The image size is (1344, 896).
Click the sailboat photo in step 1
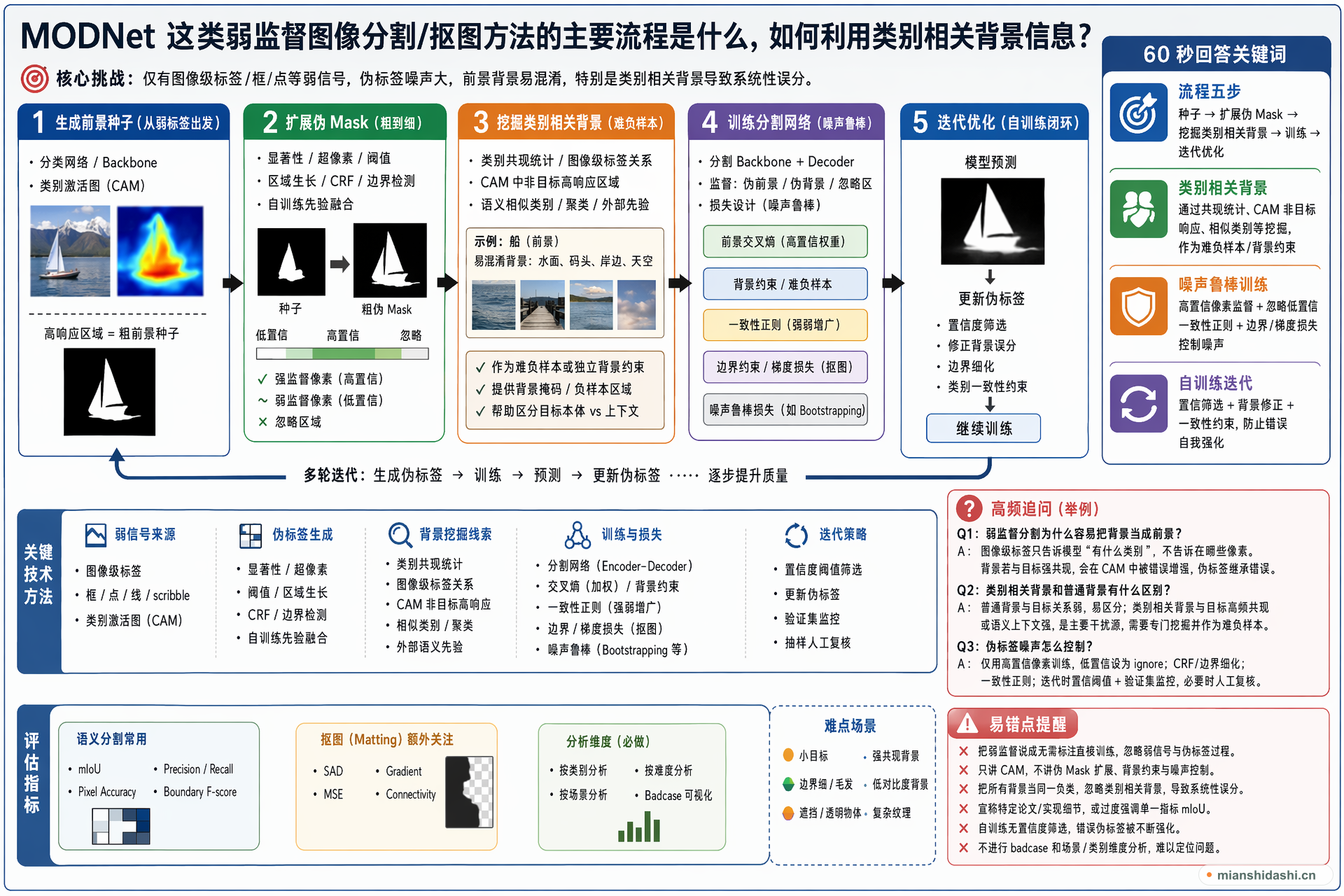point(70,251)
